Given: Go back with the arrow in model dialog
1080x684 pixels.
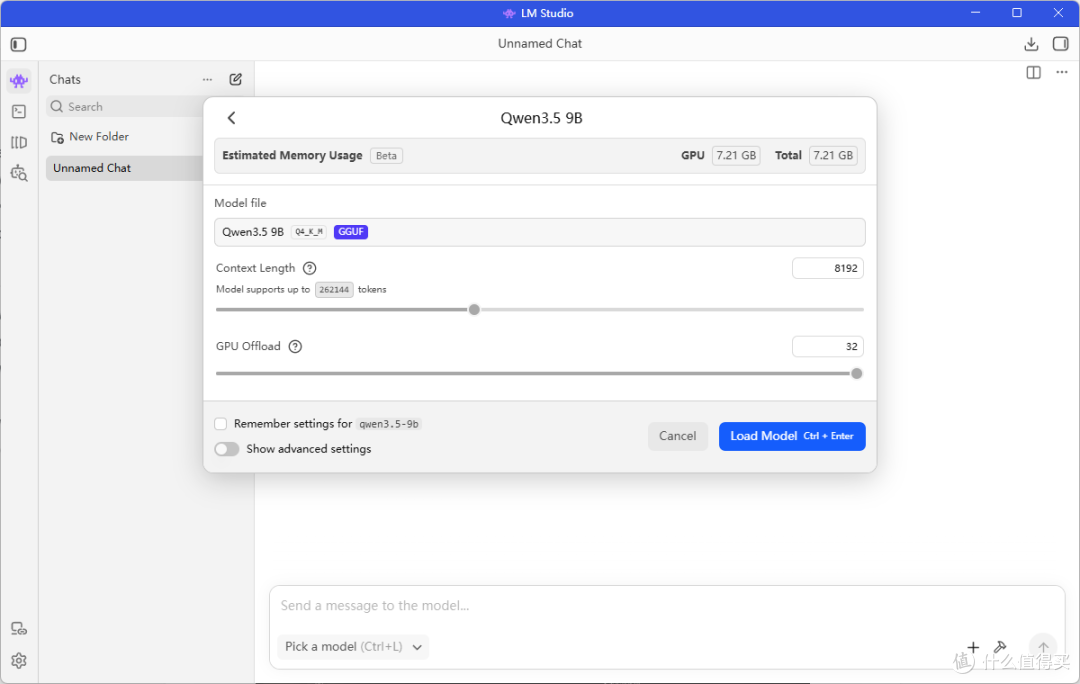Looking at the screenshot, I should (231, 118).
